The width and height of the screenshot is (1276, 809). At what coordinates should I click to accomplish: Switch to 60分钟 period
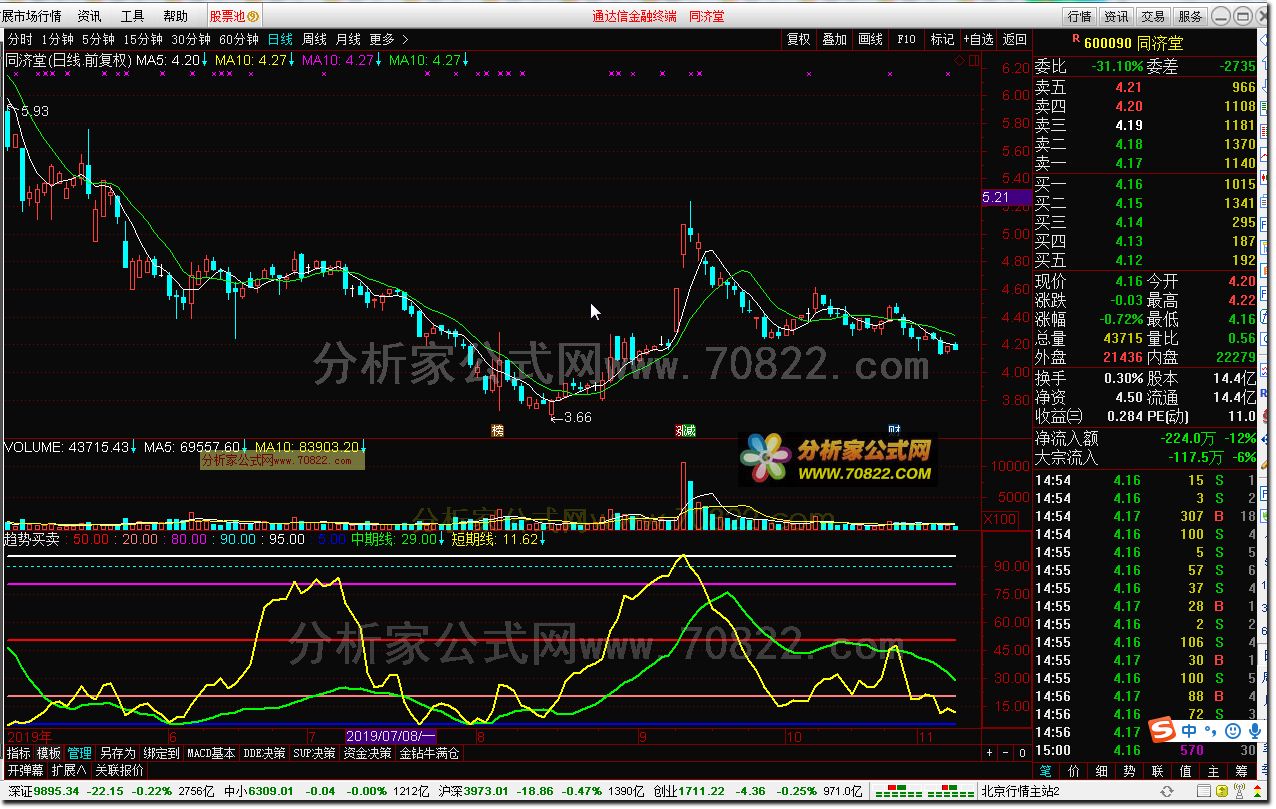pyautogui.click(x=238, y=39)
